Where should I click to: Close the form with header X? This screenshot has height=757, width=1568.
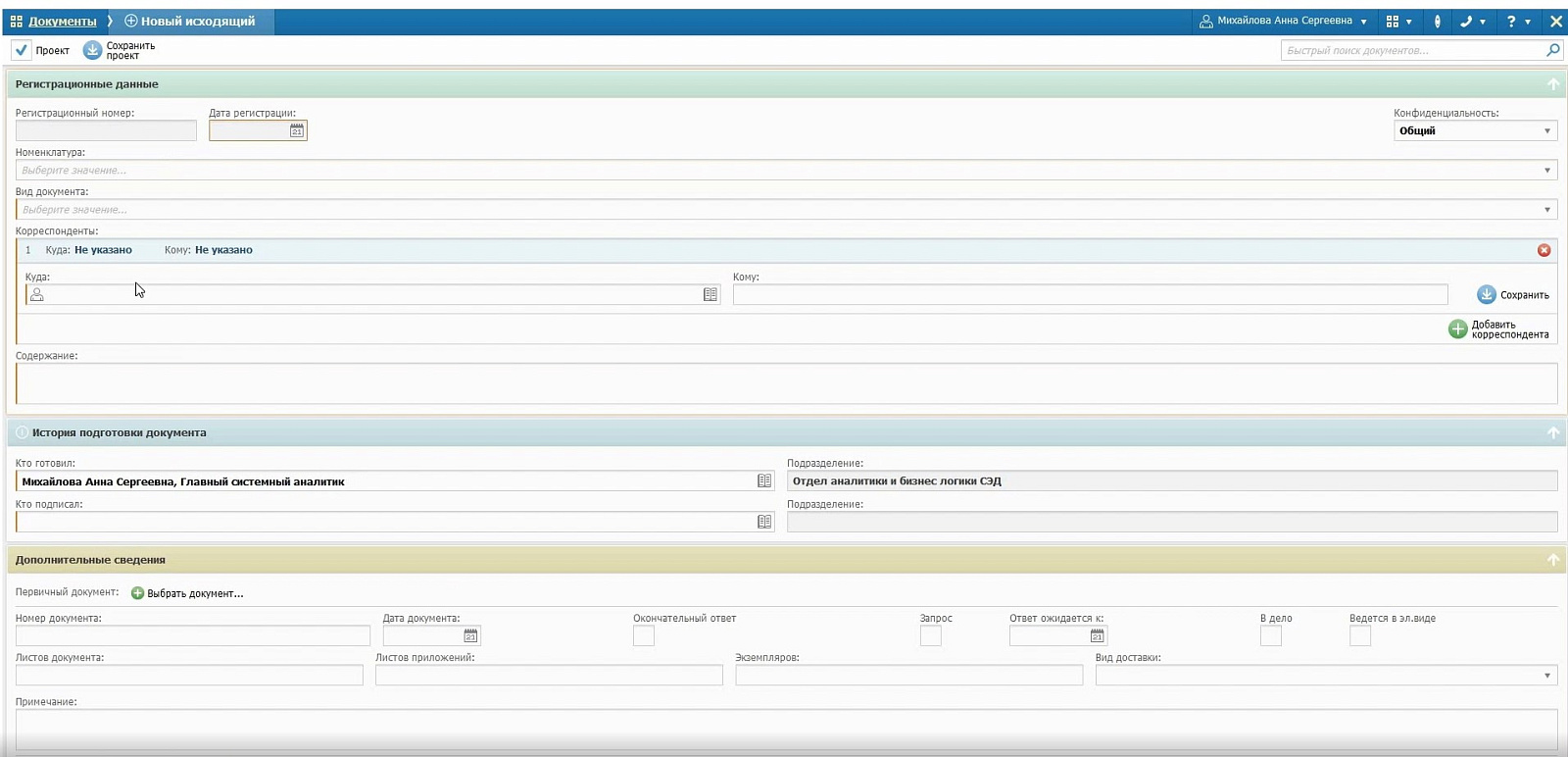coord(1555,21)
